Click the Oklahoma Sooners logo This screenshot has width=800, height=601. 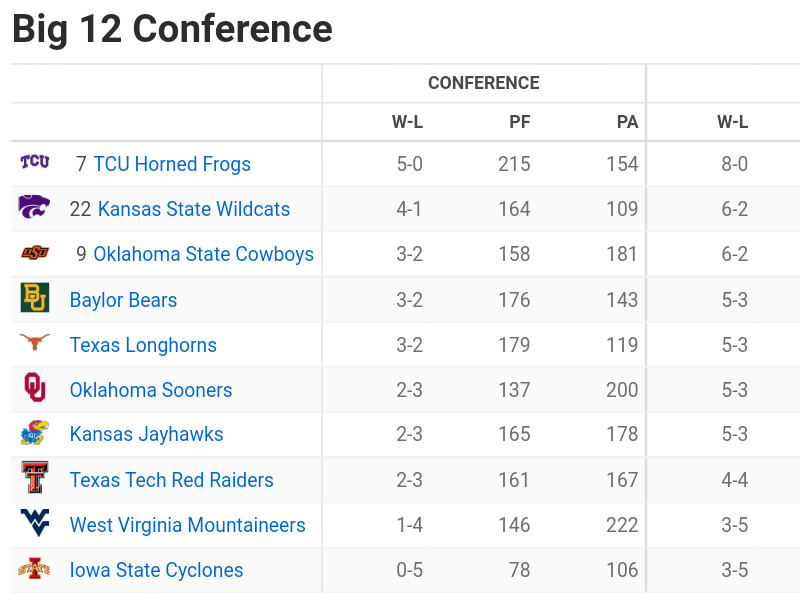pos(35,388)
